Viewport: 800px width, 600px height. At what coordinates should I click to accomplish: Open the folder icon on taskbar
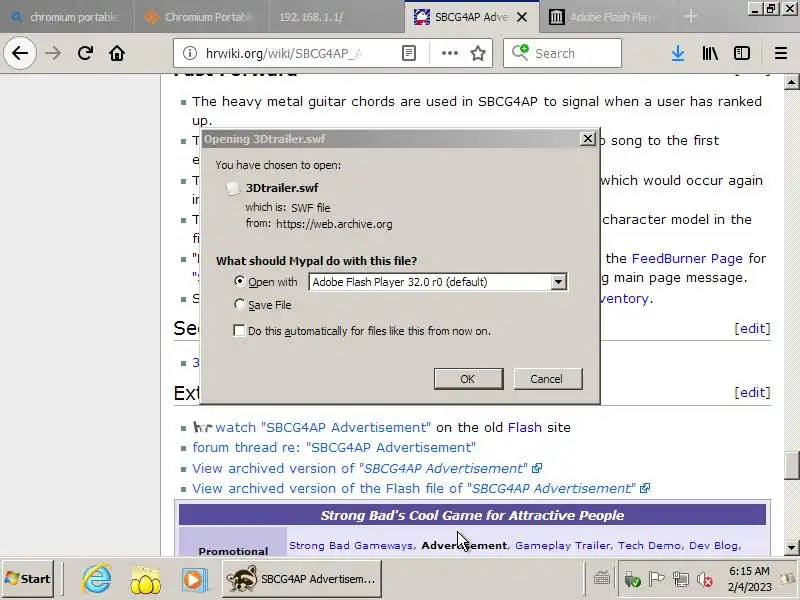pos(145,580)
